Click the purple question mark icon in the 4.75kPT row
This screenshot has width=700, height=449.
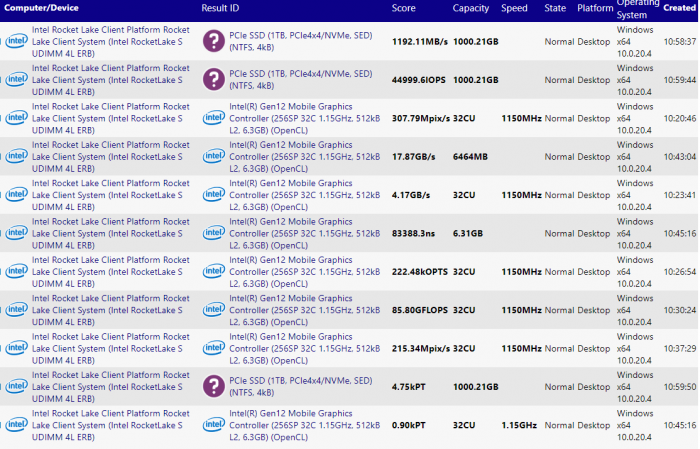pos(214,387)
